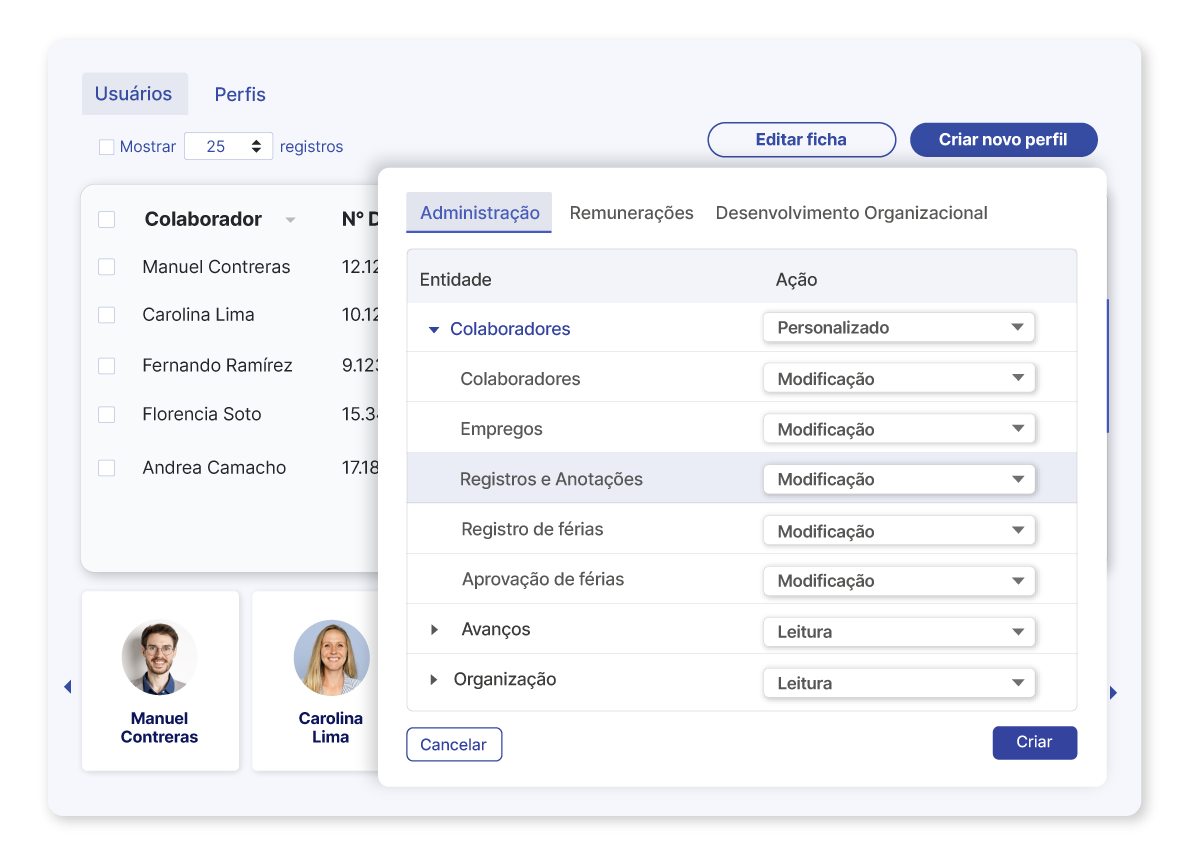Check the Mostrar checkbox
The image size is (1184, 859).
[106, 146]
